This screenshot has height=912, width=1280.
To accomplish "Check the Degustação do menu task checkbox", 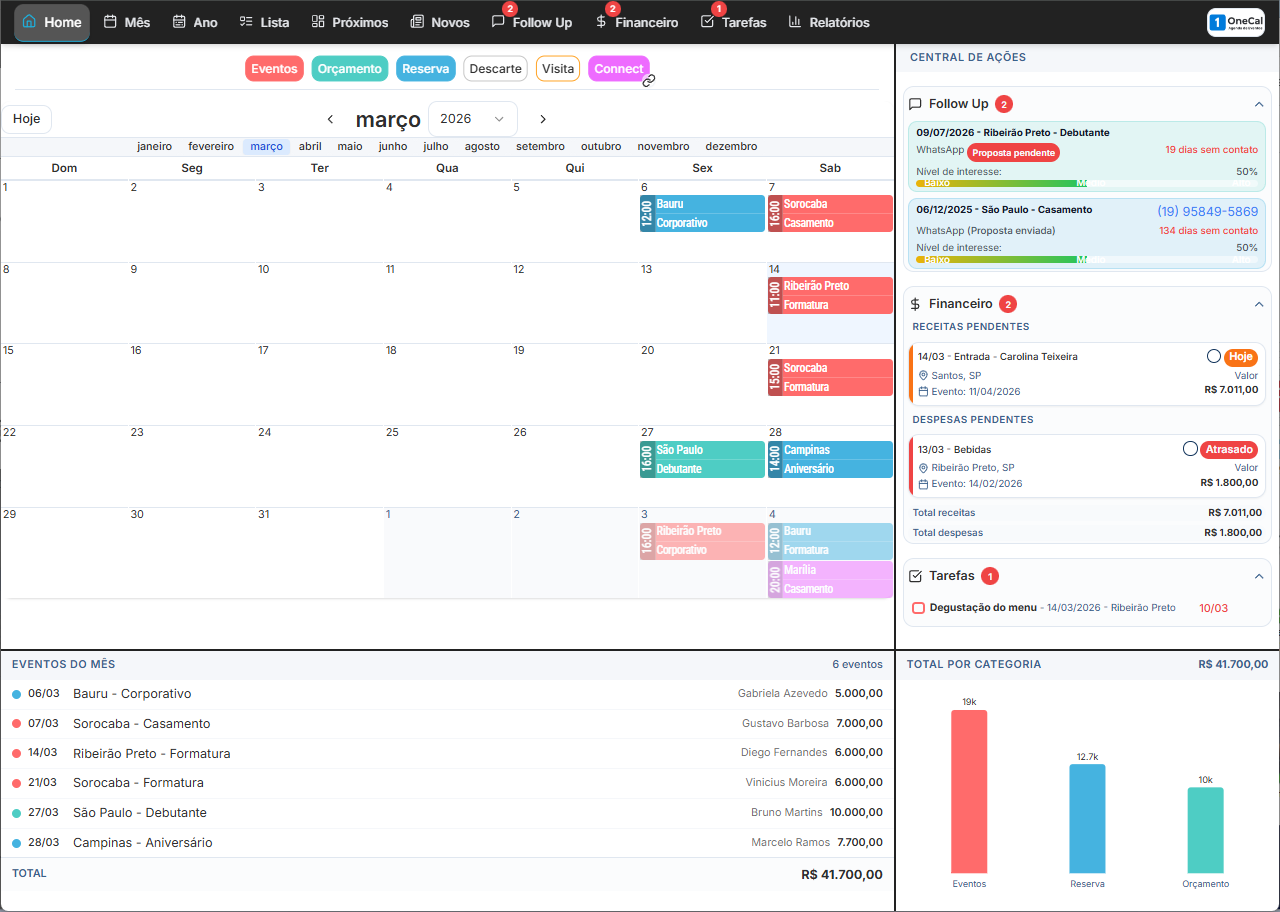I will click(x=918, y=608).
